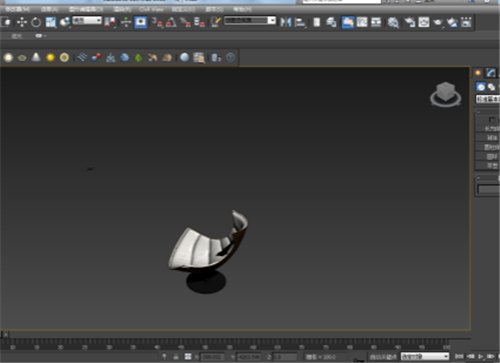Click the eye-shaped icon in second toolbar

click(x=22, y=58)
